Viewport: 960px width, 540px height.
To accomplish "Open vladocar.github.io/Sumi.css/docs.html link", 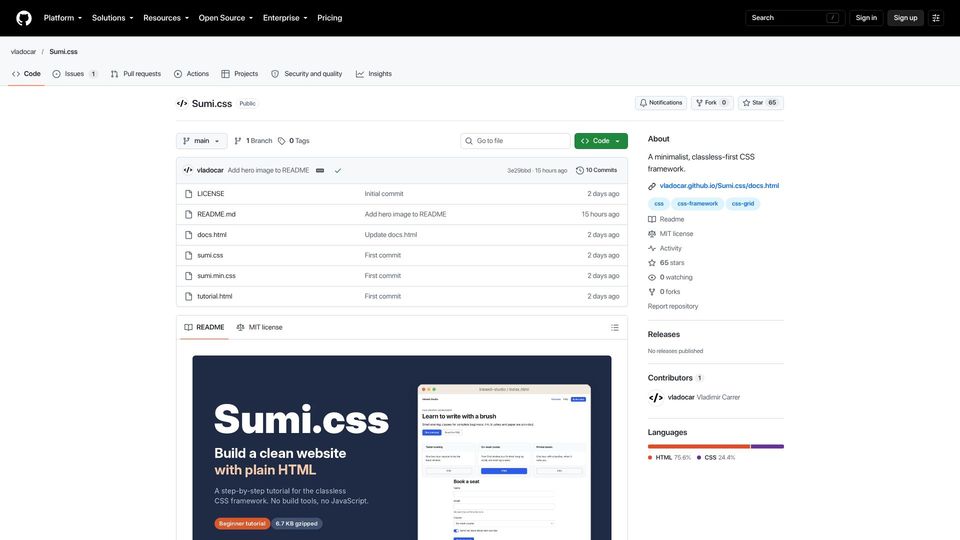I will click(x=719, y=186).
